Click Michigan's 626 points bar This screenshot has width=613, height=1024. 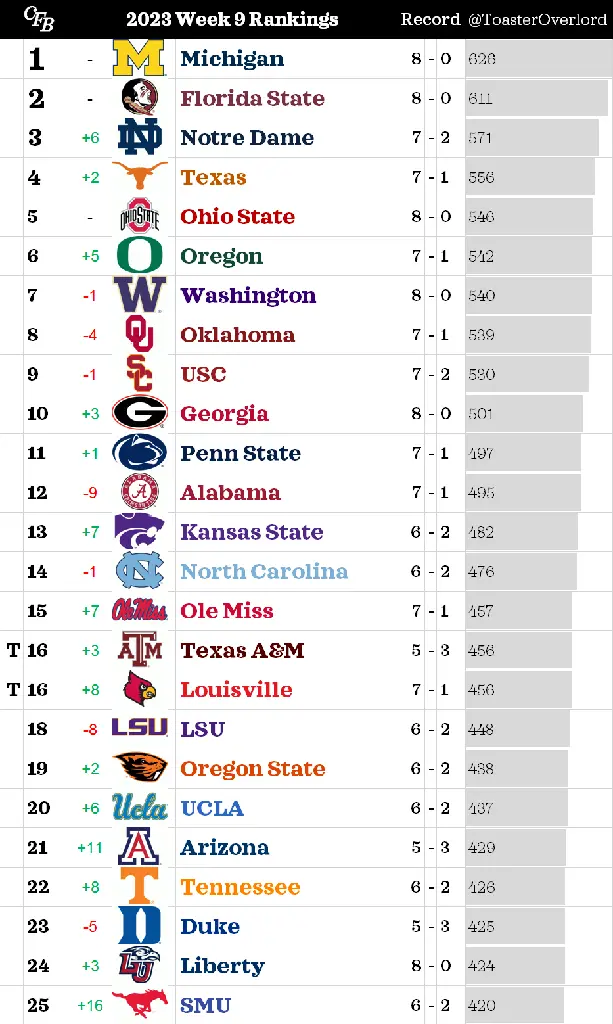[539, 59]
